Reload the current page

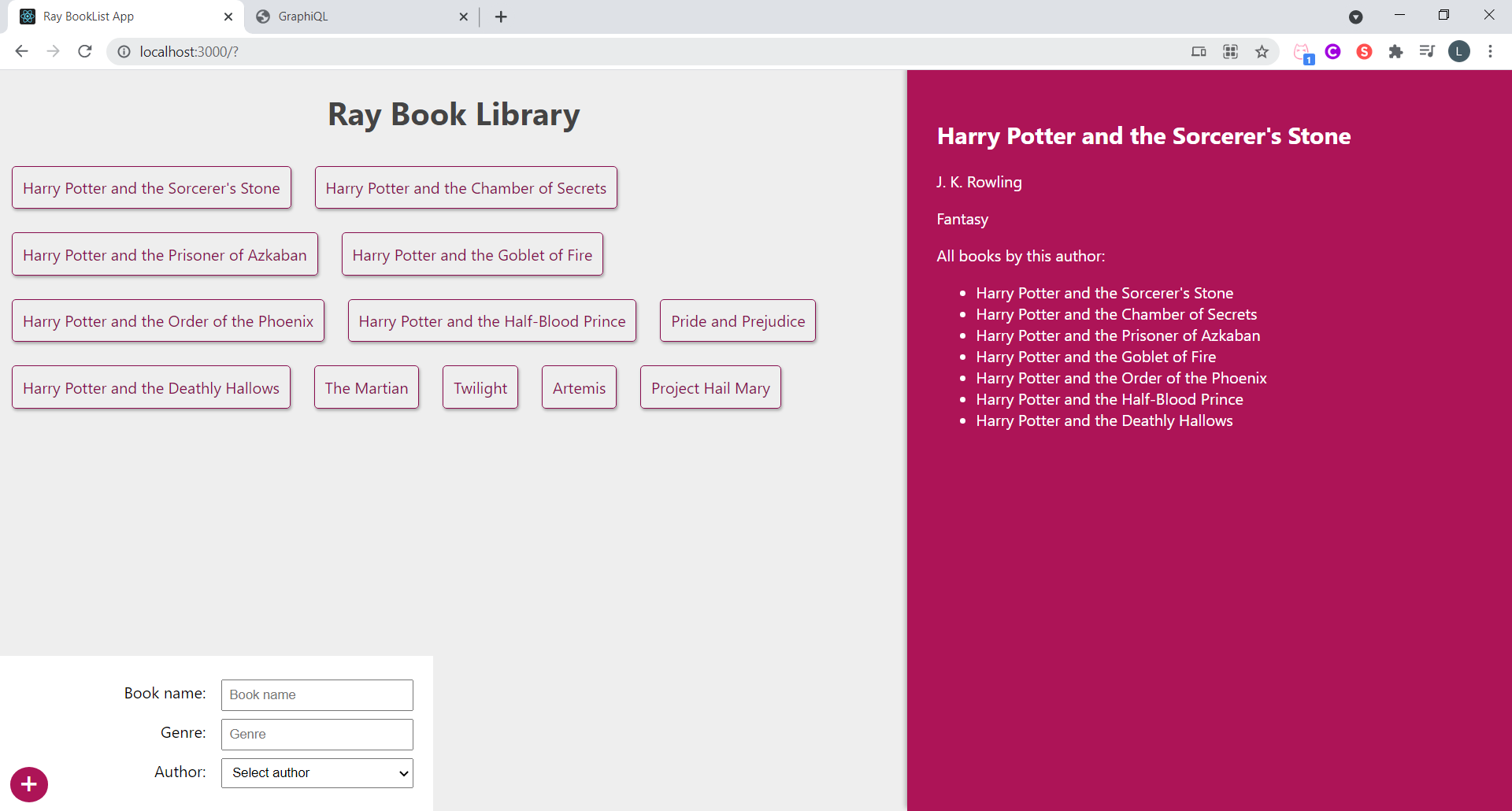click(84, 51)
